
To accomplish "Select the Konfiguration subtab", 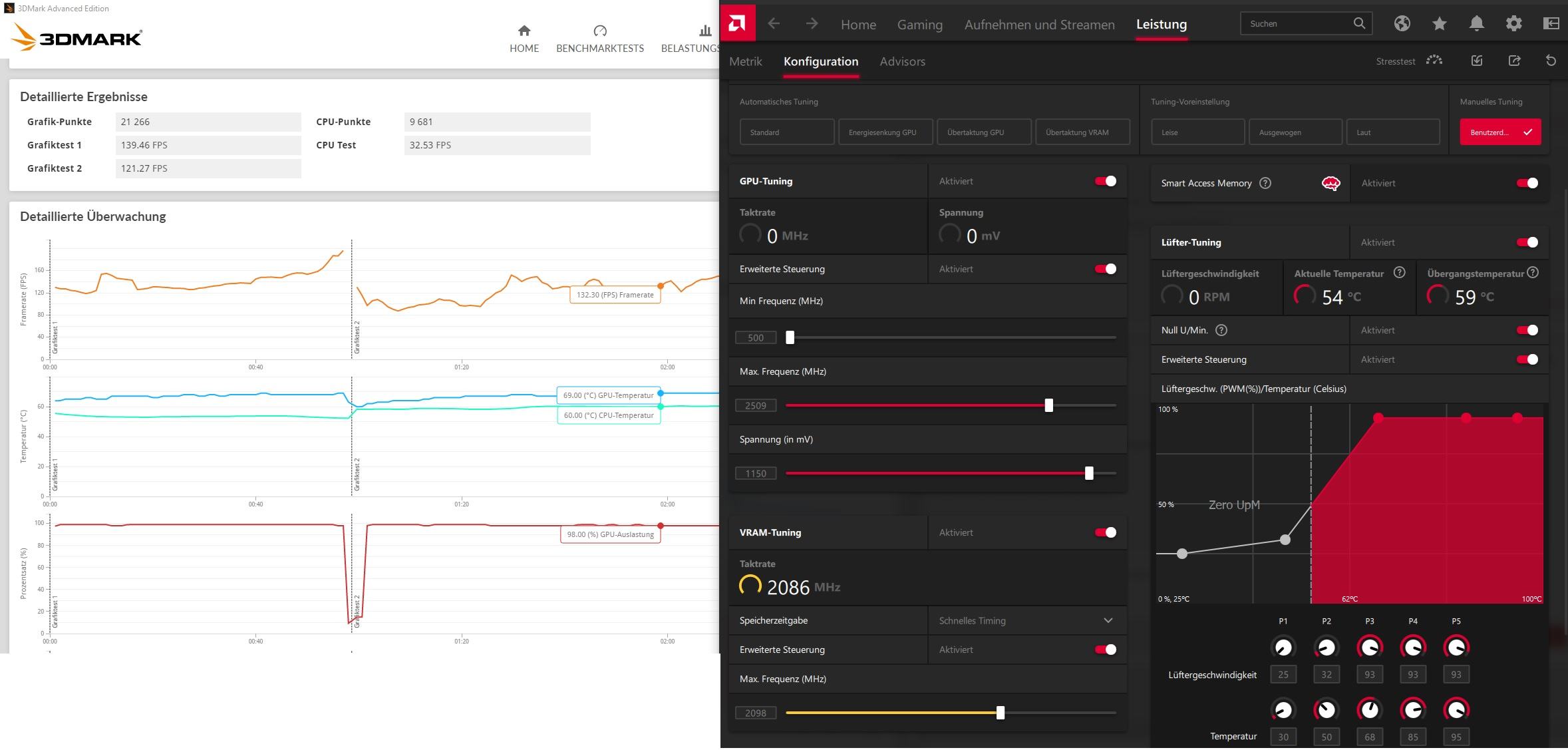I will click(x=820, y=61).
